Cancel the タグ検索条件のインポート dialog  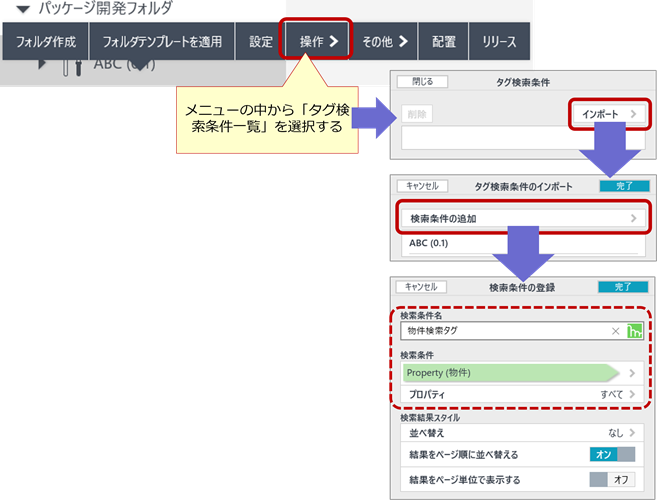[422, 186]
